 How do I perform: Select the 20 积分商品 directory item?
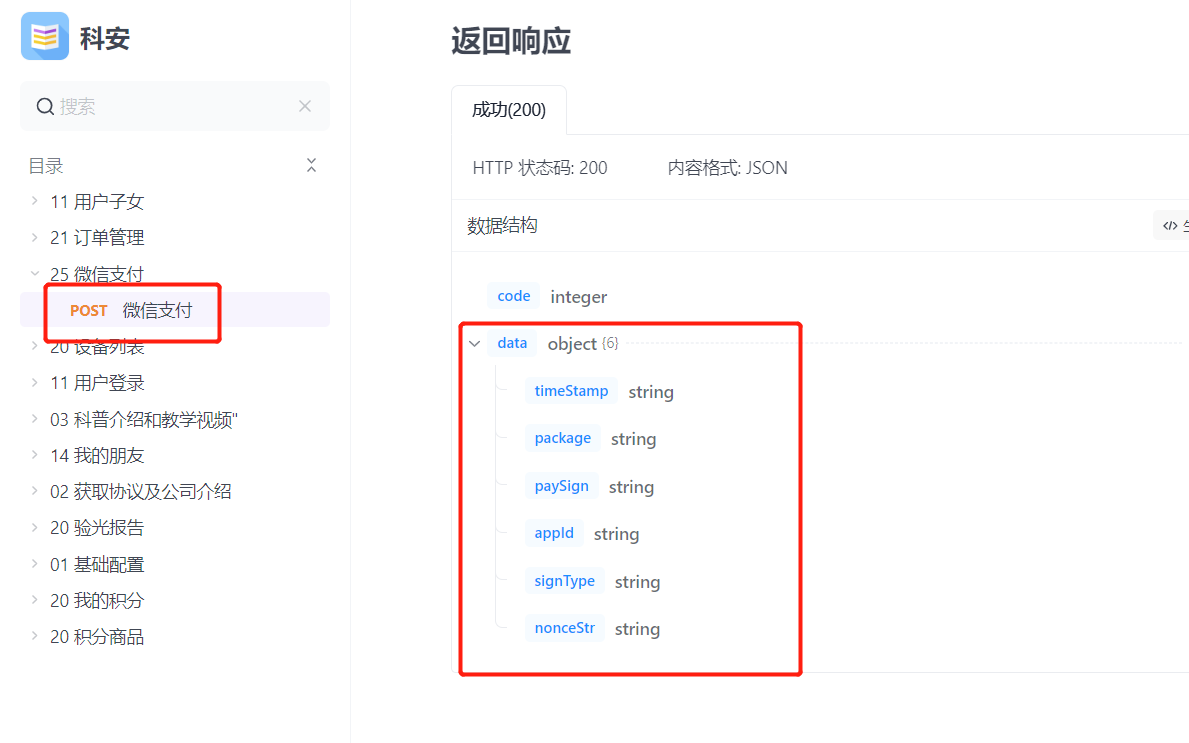point(97,638)
